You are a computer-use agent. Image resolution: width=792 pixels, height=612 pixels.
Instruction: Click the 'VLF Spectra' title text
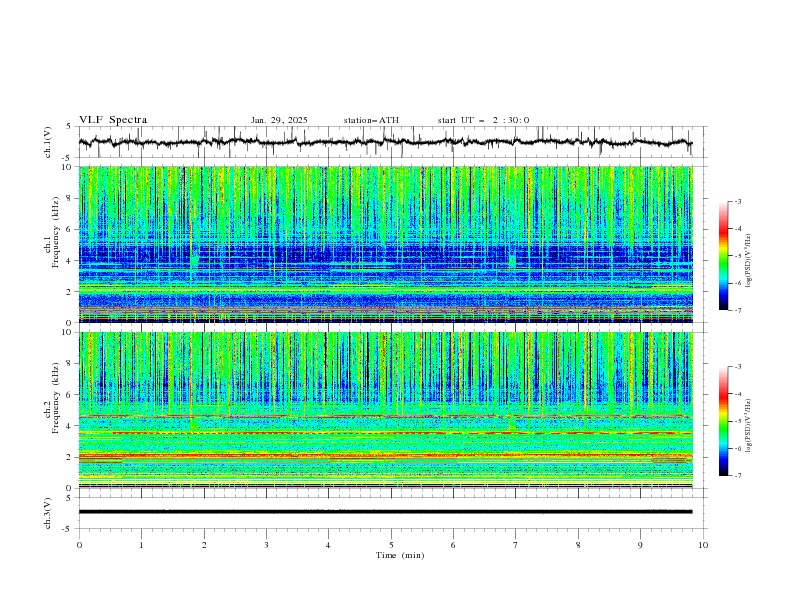coord(113,120)
